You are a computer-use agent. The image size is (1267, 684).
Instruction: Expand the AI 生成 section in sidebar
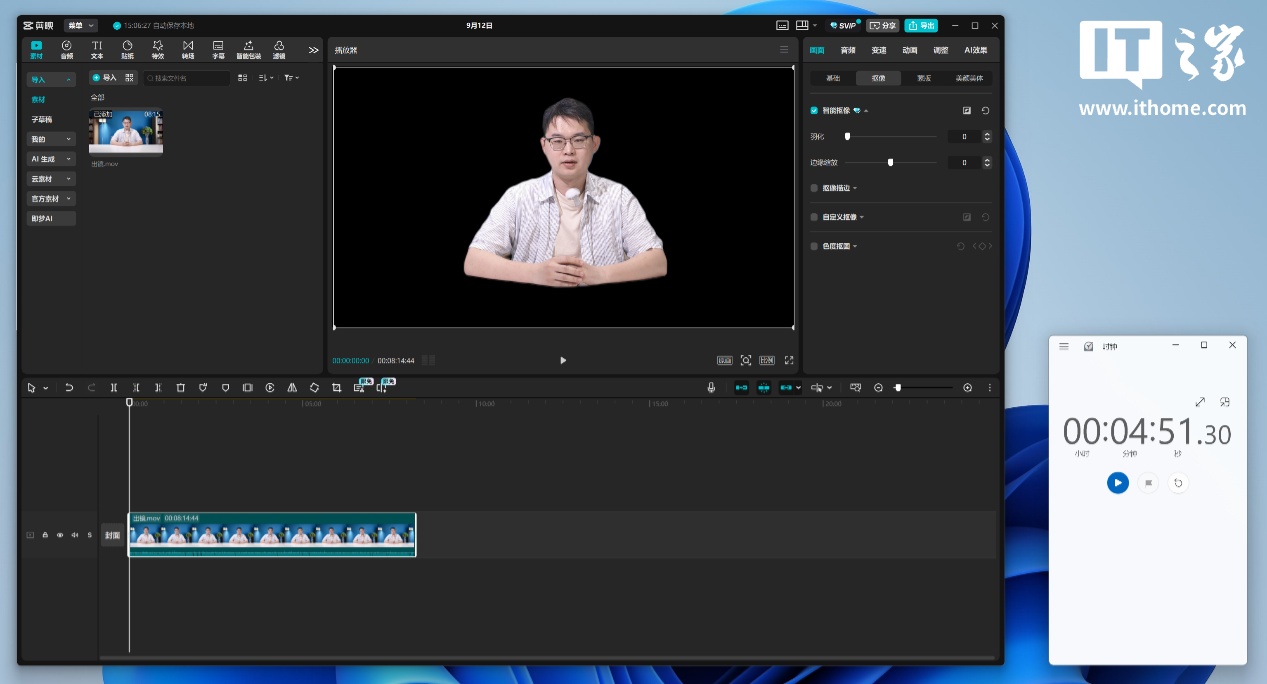click(51, 159)
